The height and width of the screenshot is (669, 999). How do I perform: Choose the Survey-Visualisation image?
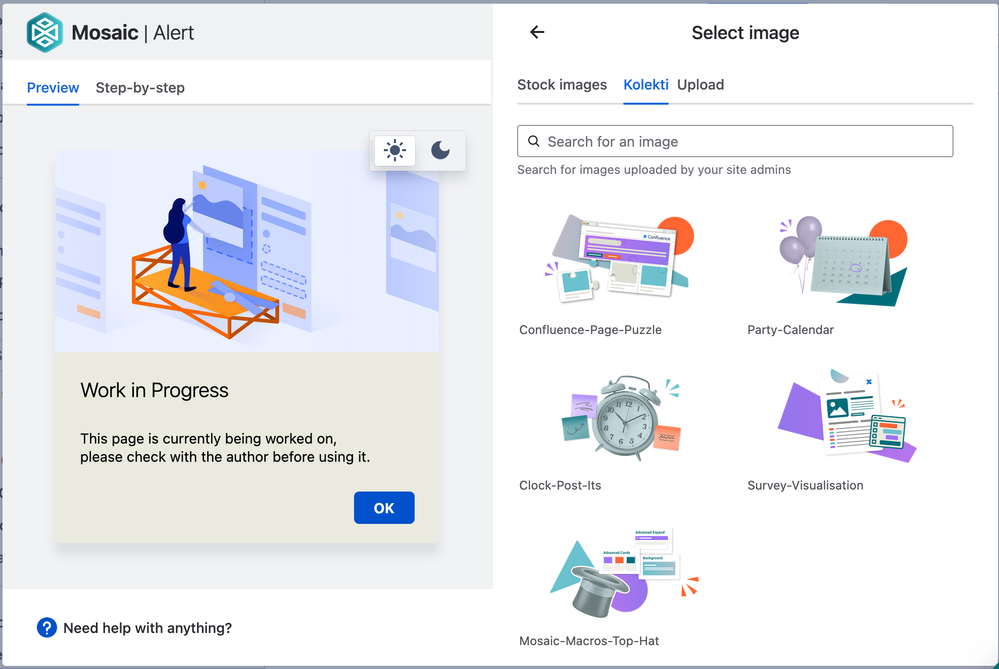pos(847,415)
